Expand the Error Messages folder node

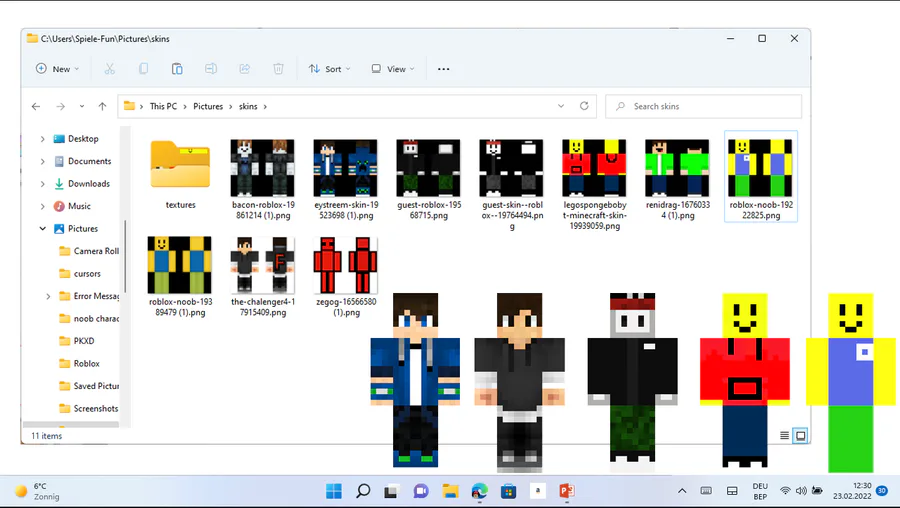coord(48,296)
